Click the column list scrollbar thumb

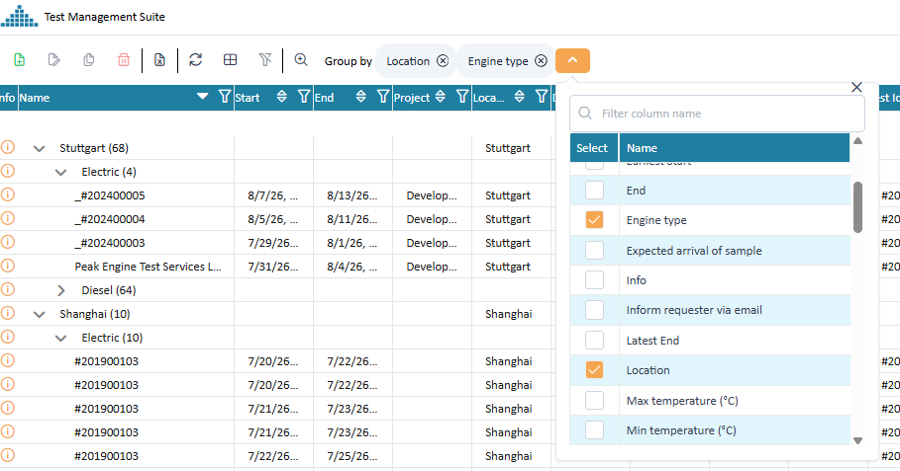(x=858, y=207)
